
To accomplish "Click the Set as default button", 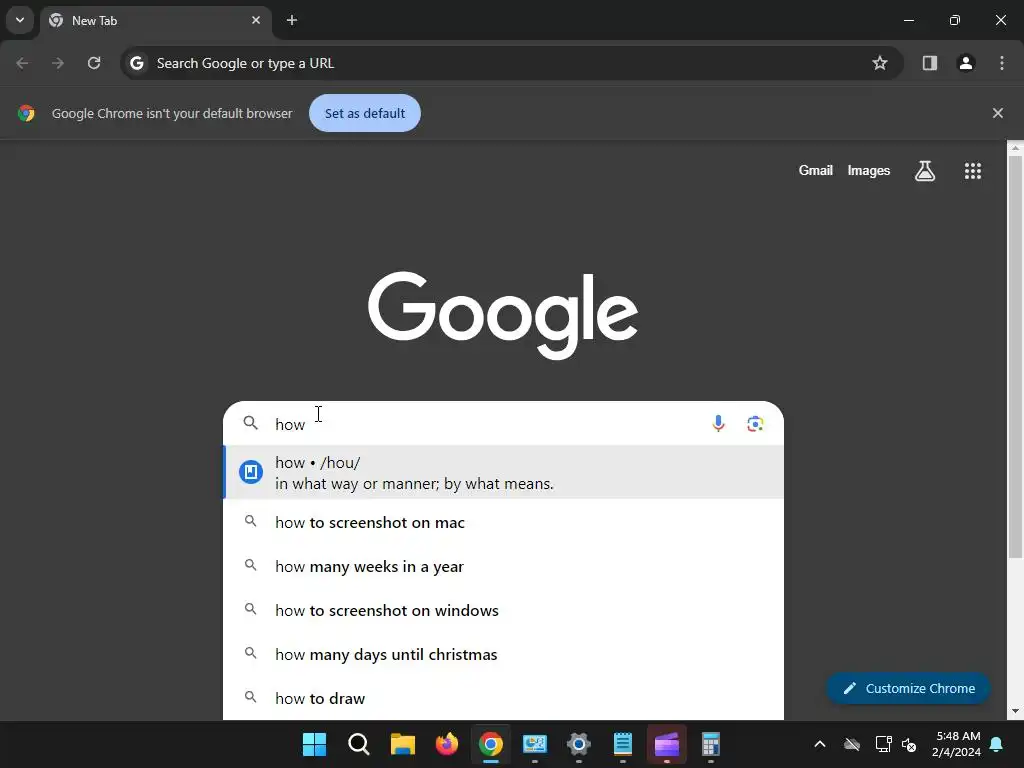I will click(x=364, y=113).
